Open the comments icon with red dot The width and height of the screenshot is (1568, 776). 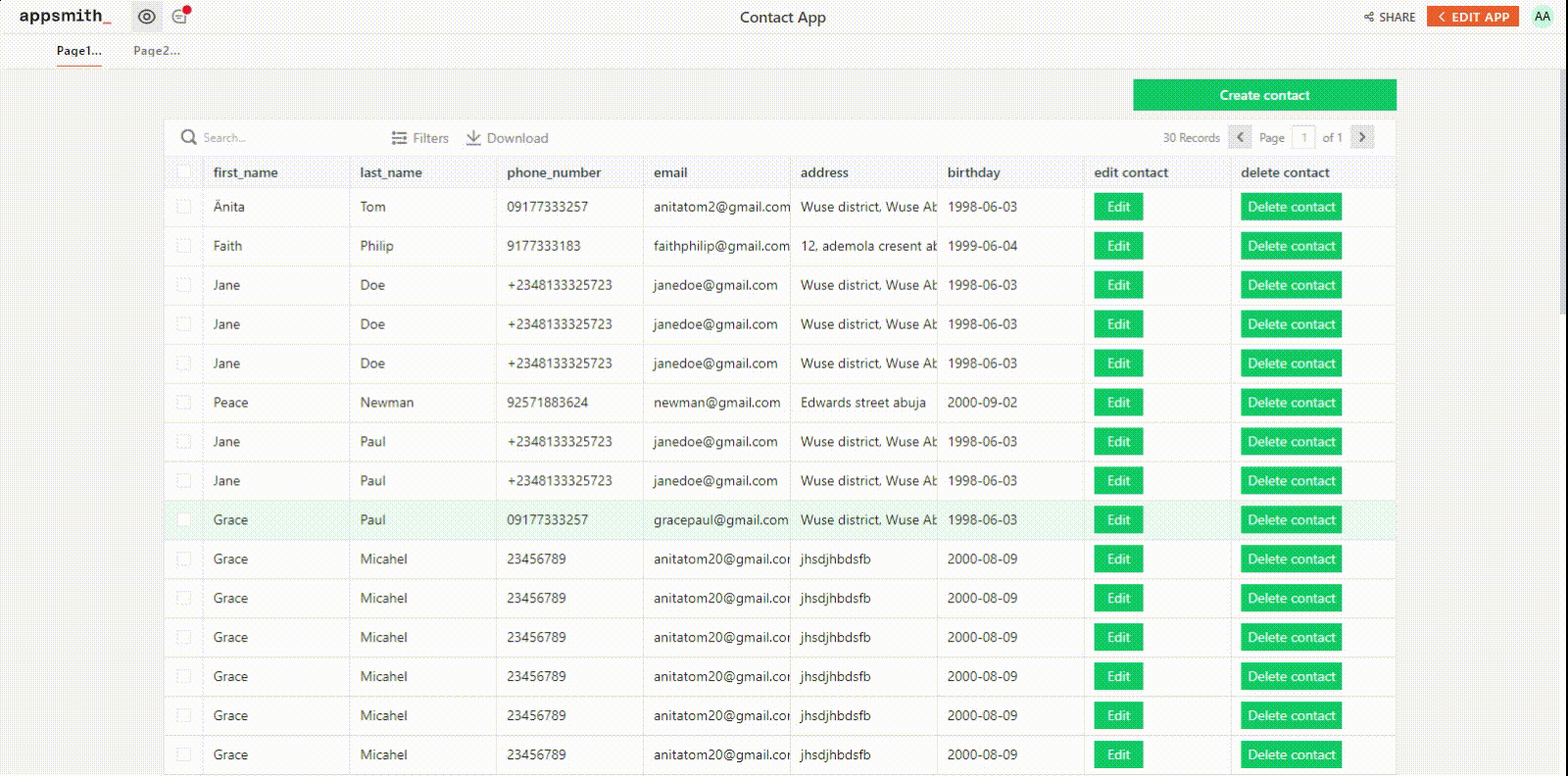point(179,17)
